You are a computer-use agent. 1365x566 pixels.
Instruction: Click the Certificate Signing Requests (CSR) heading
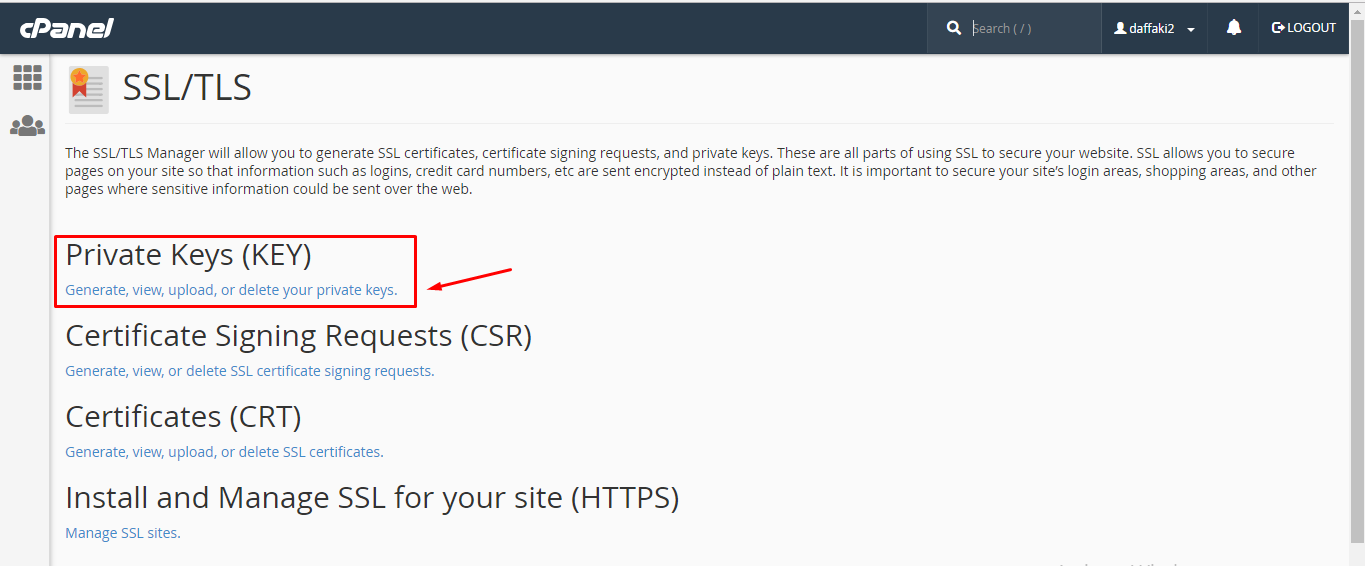[x=298, y=336]
